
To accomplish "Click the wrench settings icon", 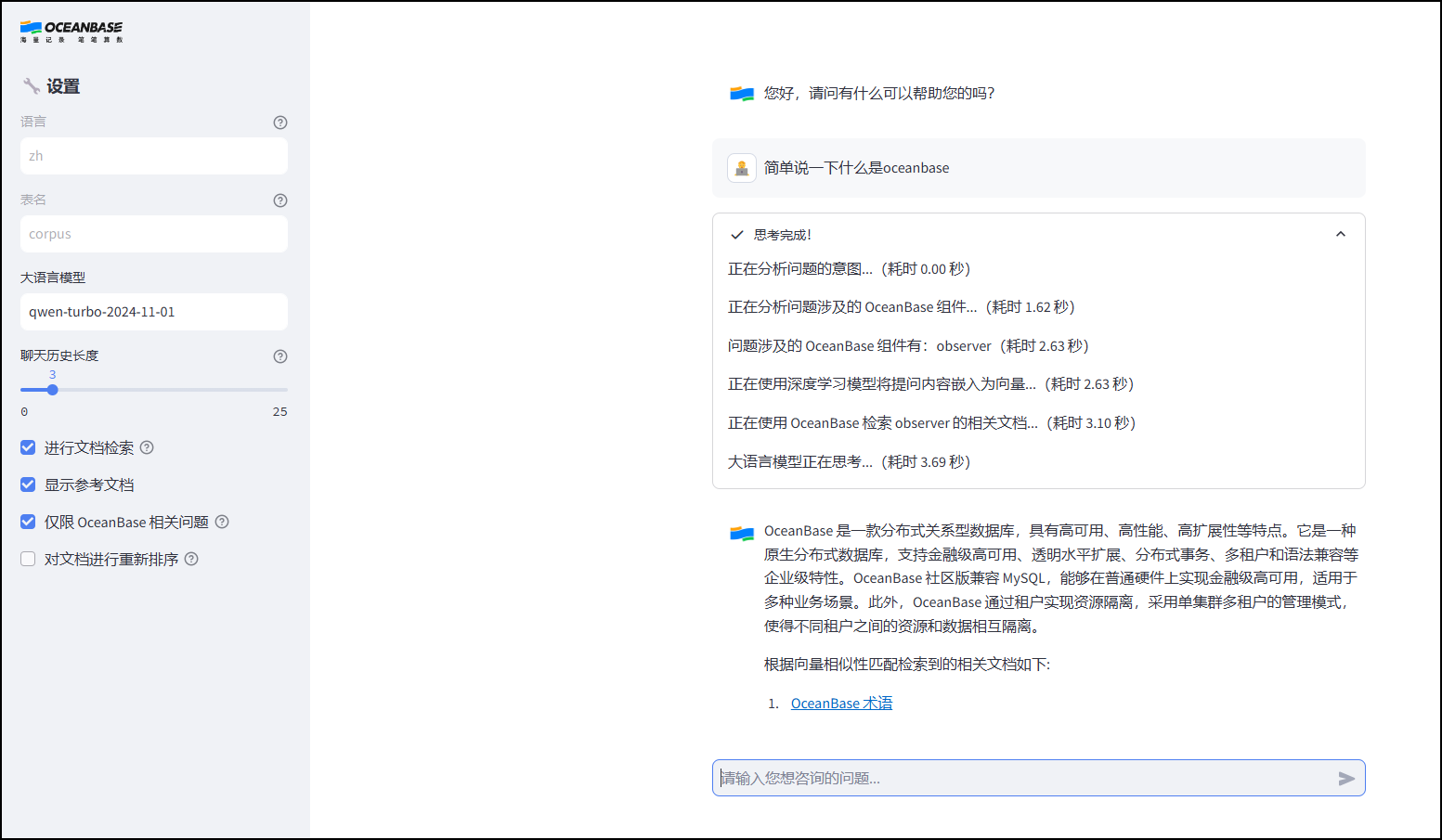I will tap(32, 86).
